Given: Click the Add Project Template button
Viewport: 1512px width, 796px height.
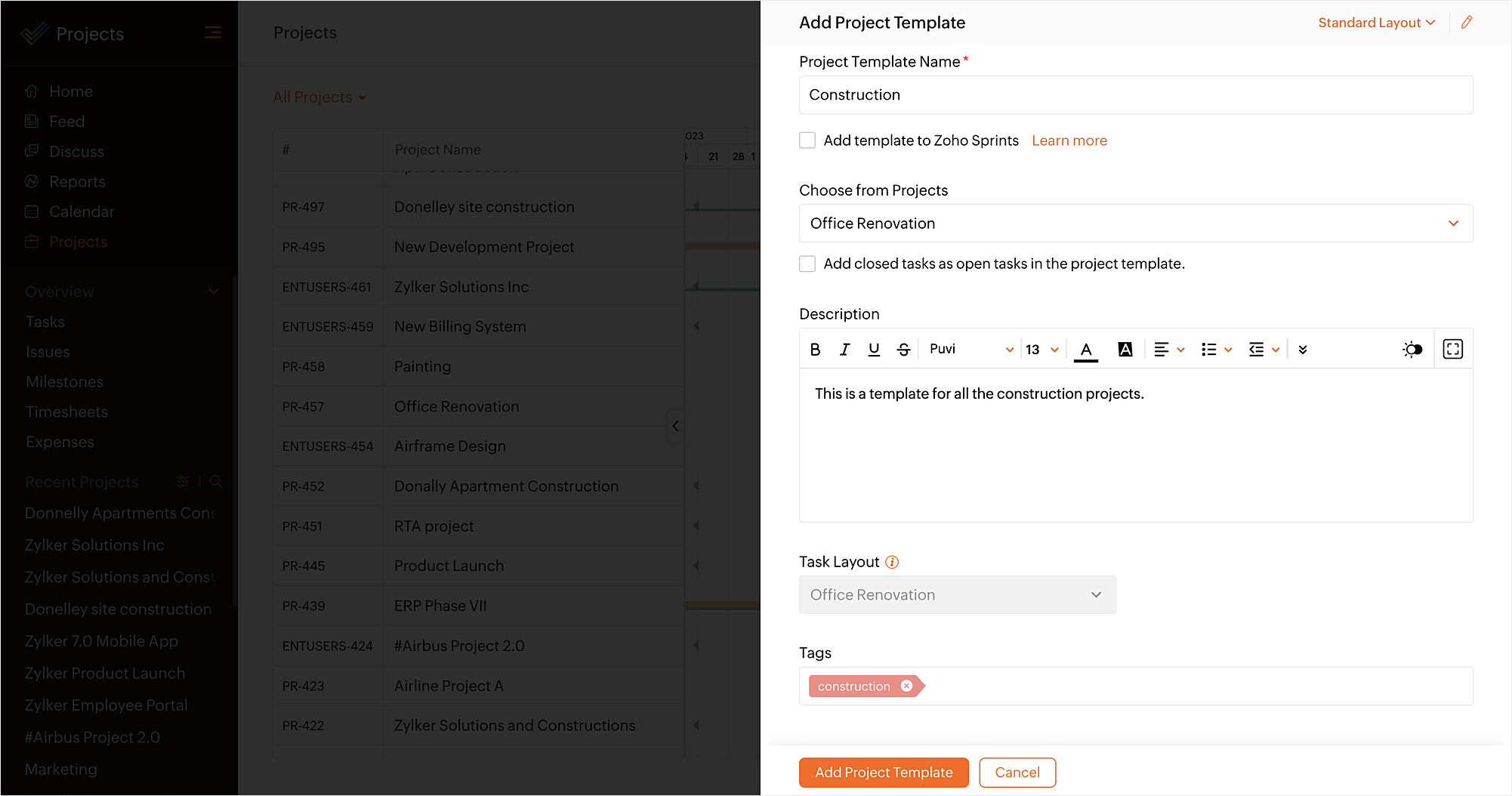Looking at the screenshot, I should point(884,772).
